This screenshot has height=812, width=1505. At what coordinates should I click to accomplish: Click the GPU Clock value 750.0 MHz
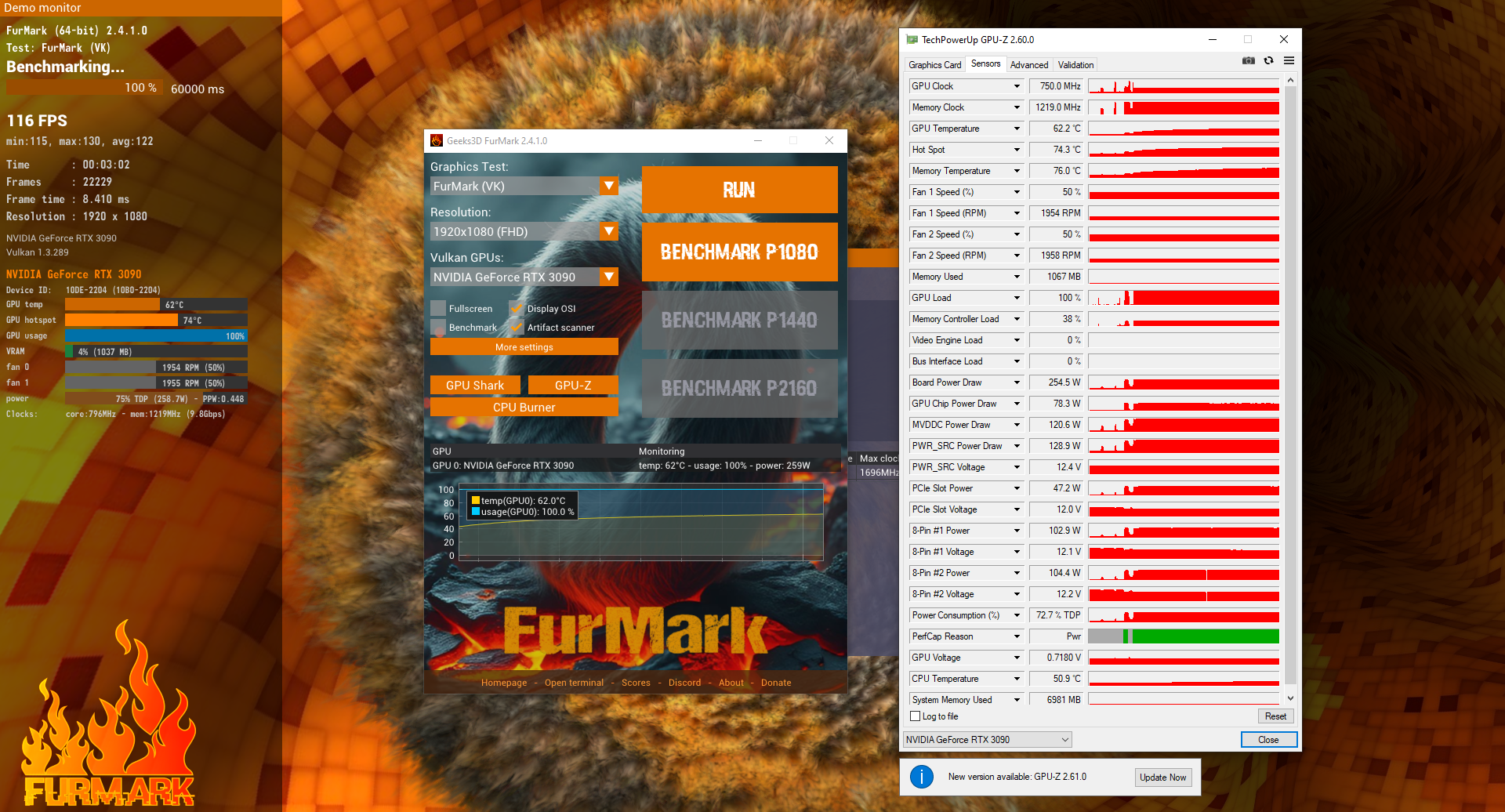coord(1056,86)
